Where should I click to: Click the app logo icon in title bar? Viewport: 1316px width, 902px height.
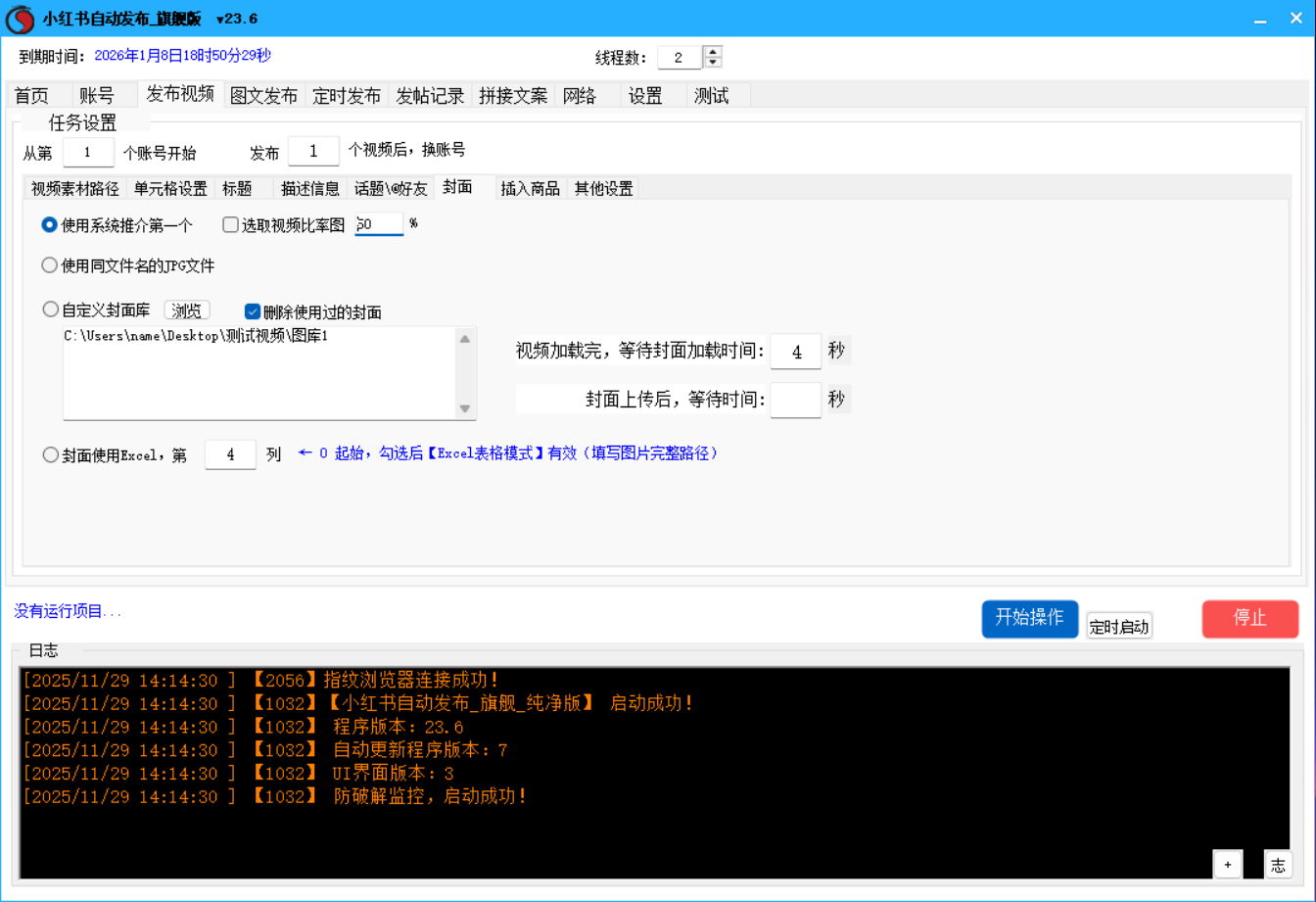[x=20, y=19]
